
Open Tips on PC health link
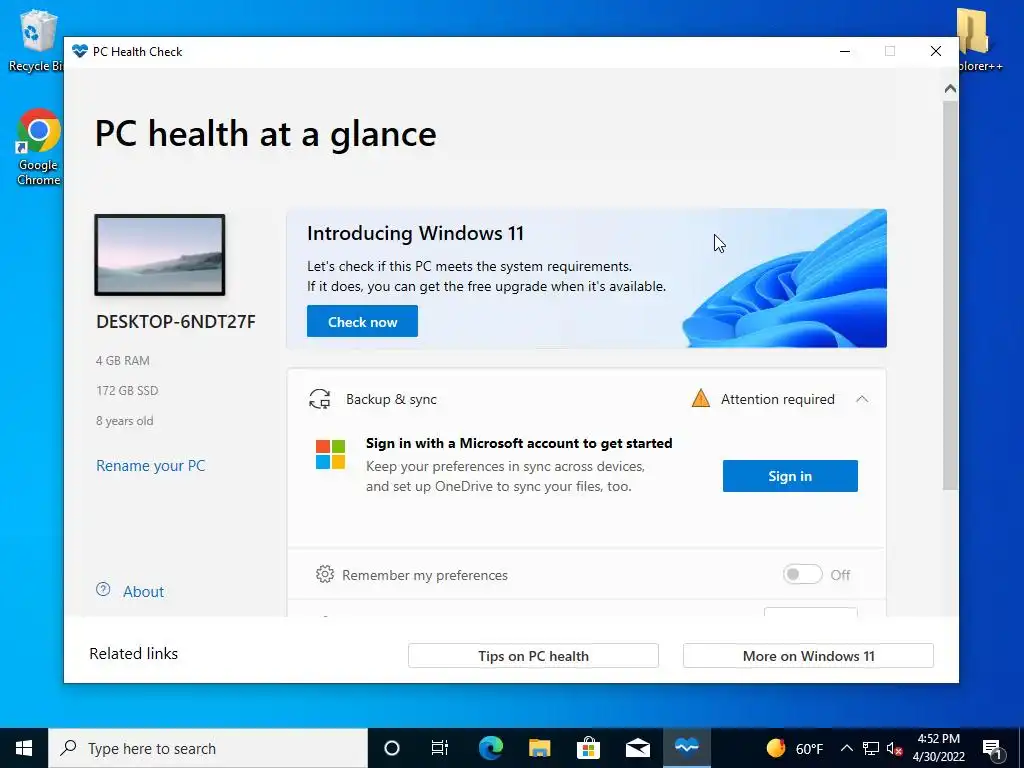(533, 656)
